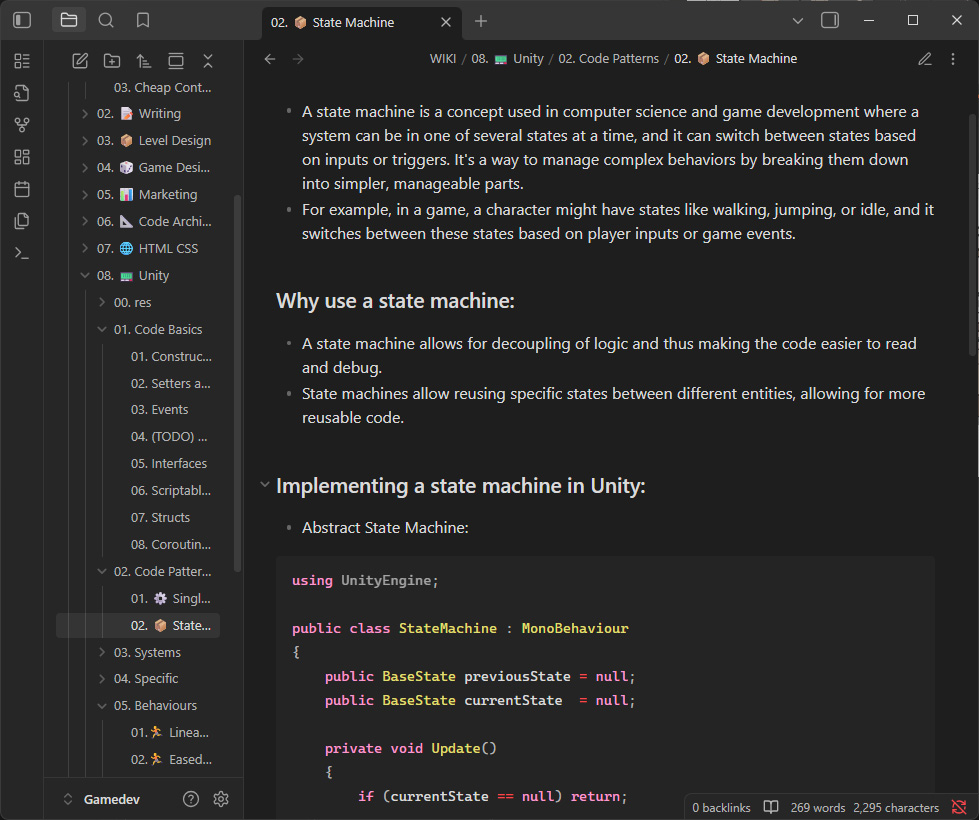The image size is (979, 820).
Task: Open the search pane magnifier icon
Action: 106,20
